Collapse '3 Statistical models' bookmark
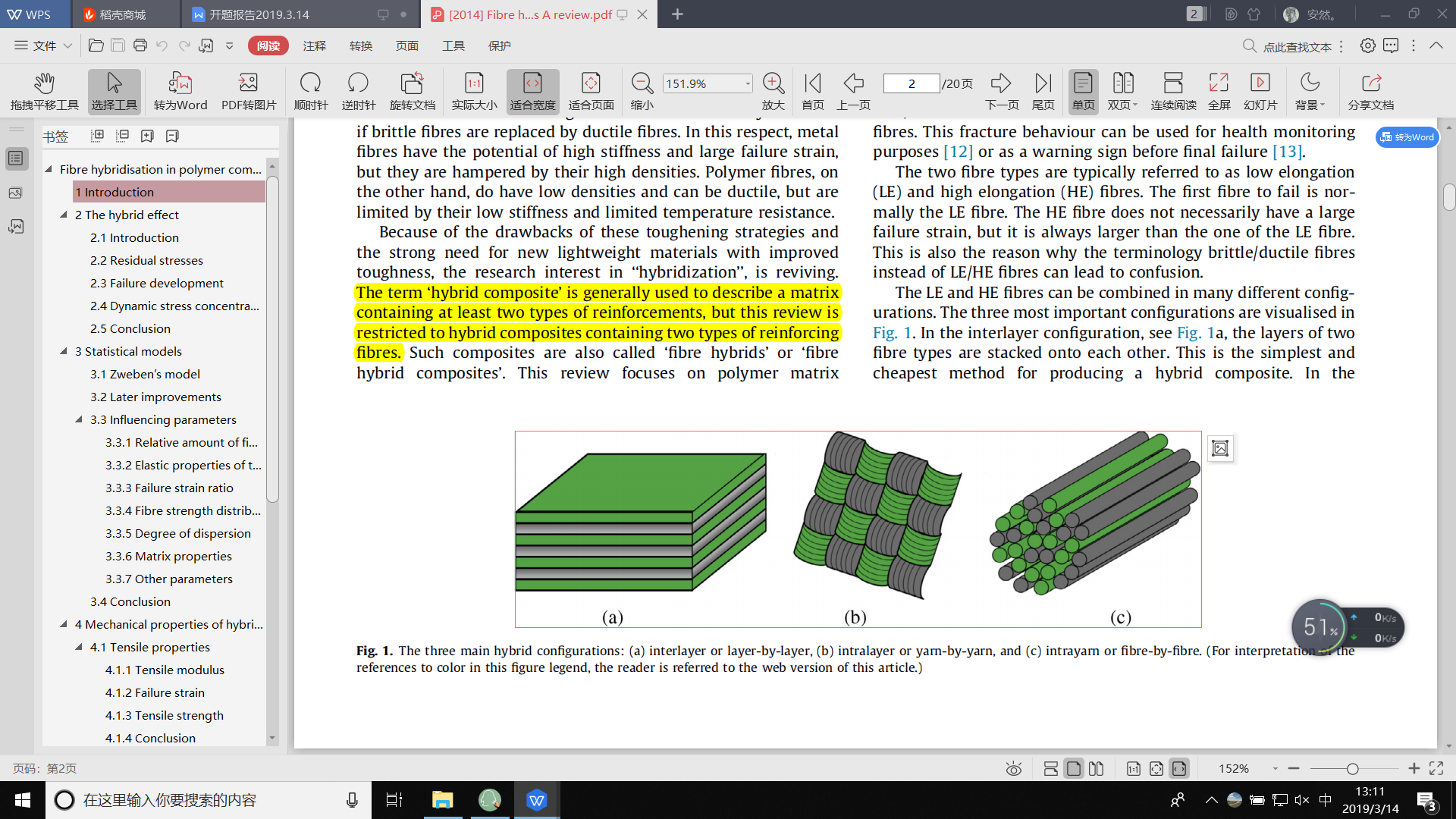The image size is (1456, 819). click(64, 351)
